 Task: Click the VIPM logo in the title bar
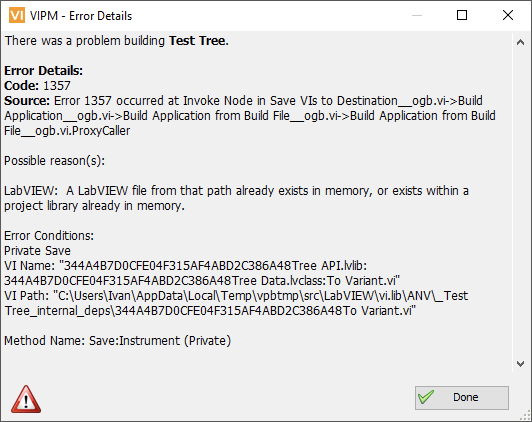coord(17,16)
